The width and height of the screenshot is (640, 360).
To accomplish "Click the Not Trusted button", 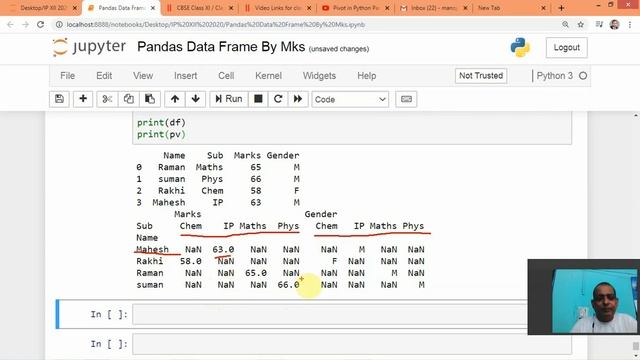I will coord(481,76).
